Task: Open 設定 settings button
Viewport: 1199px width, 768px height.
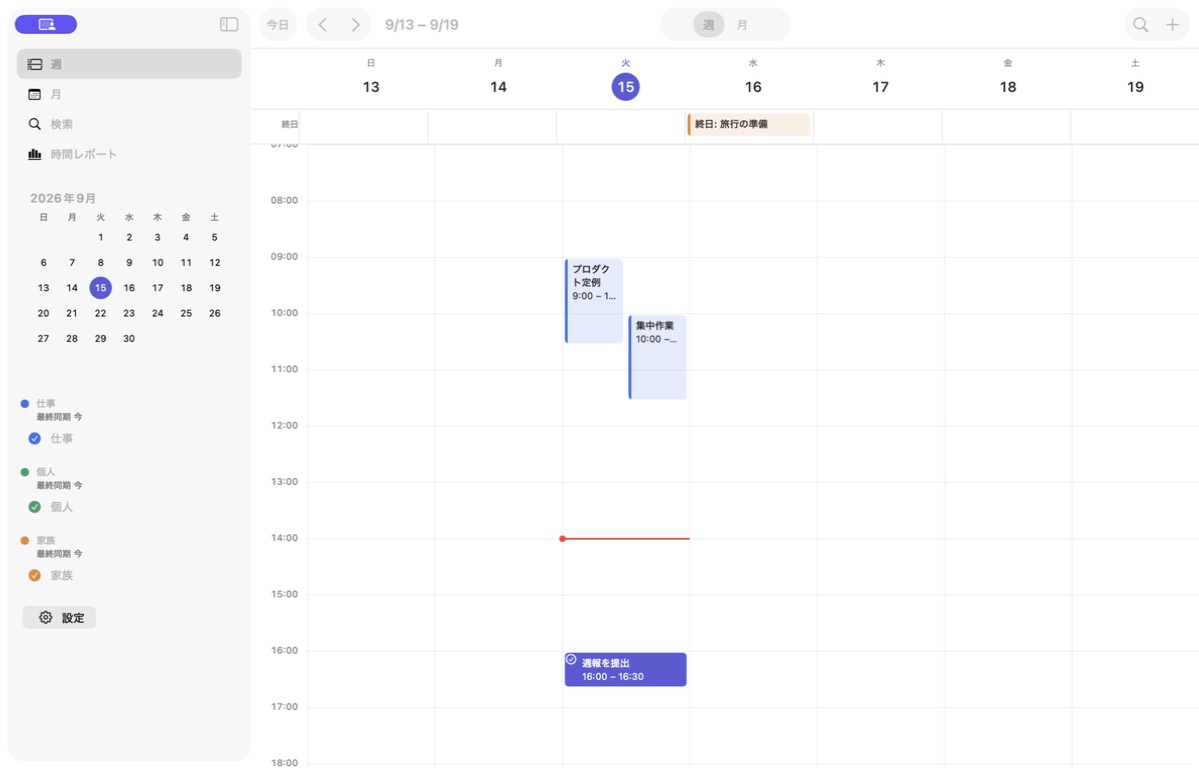Action: tap(59, 617)
